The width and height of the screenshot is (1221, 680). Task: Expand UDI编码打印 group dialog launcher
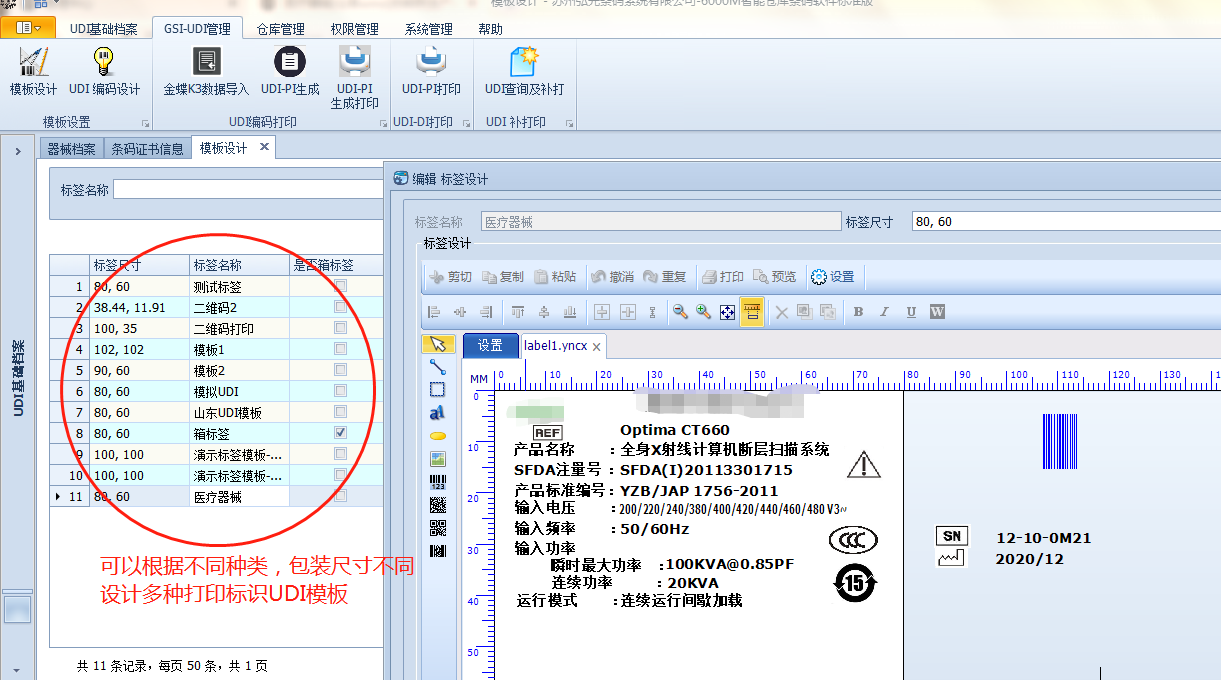pos(383,124)
